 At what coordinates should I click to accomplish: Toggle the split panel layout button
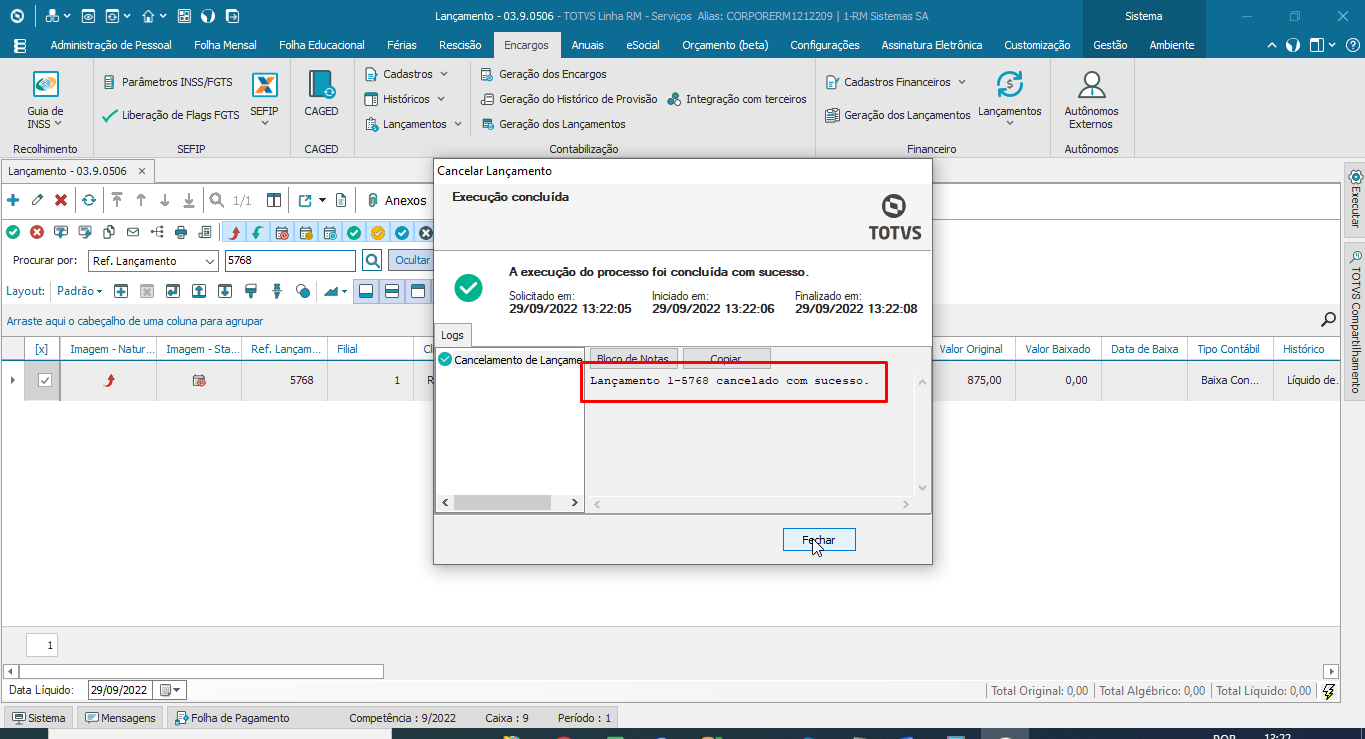coord(392,291)
